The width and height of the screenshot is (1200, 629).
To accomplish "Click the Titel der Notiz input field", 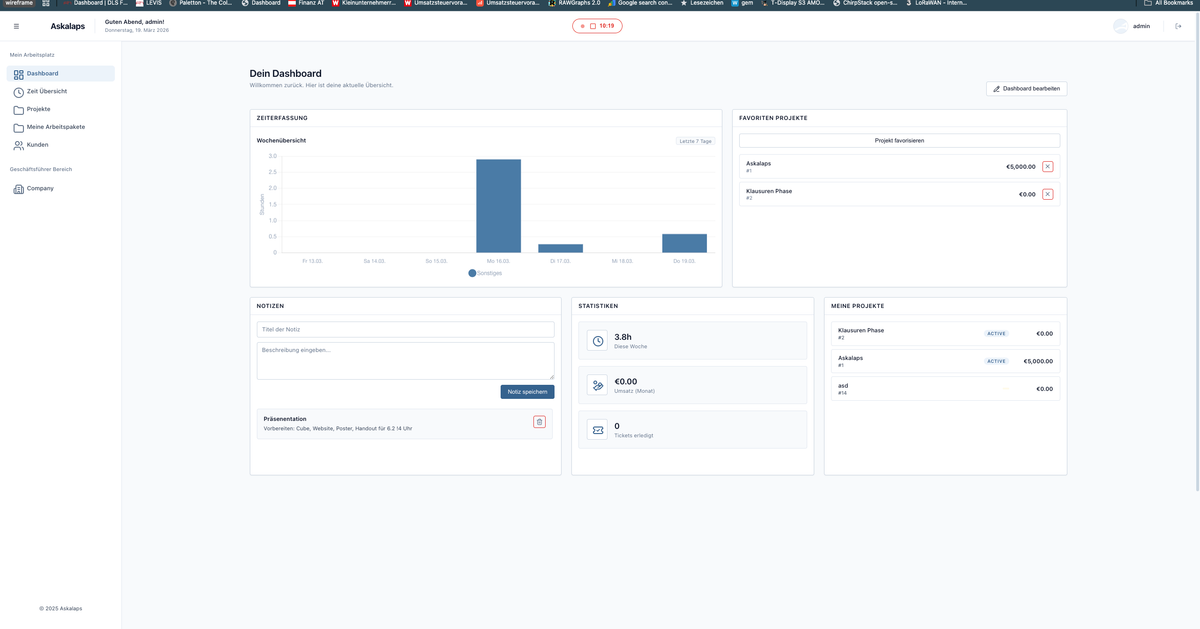I will tap(405, 329).
